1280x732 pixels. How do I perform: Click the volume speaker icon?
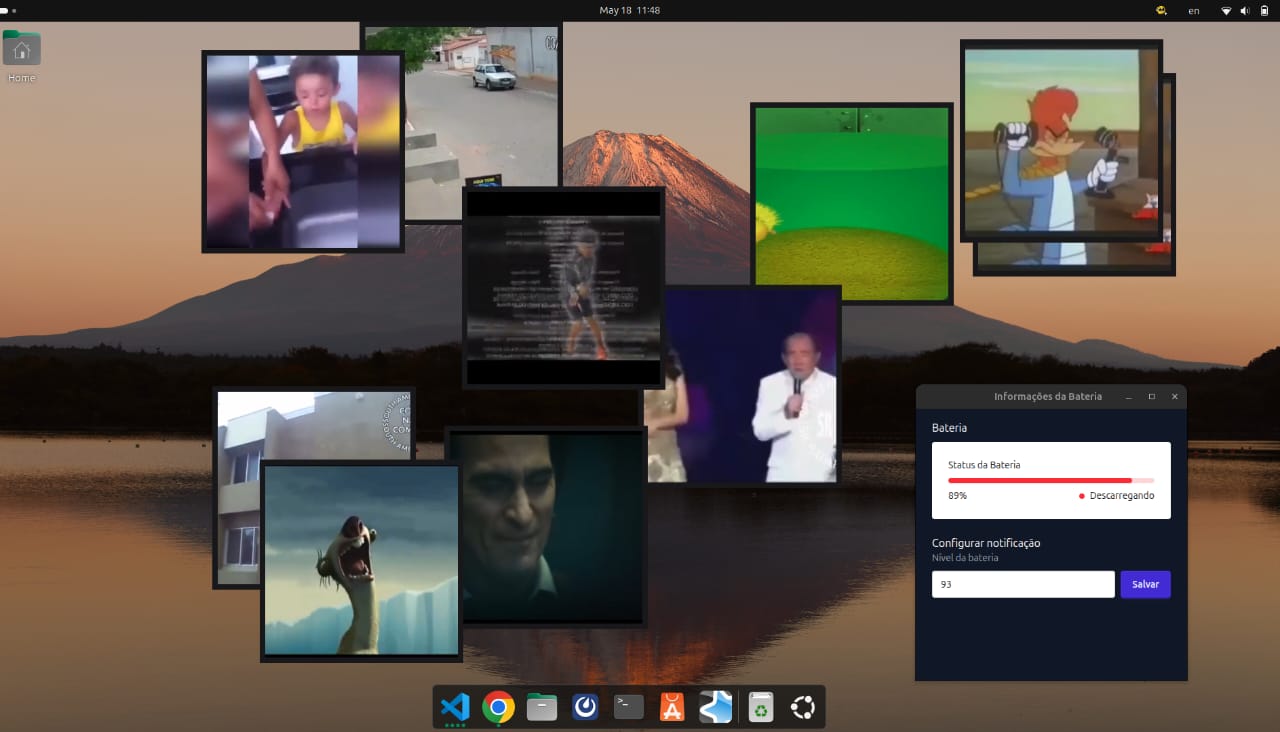click(1245, 10)
